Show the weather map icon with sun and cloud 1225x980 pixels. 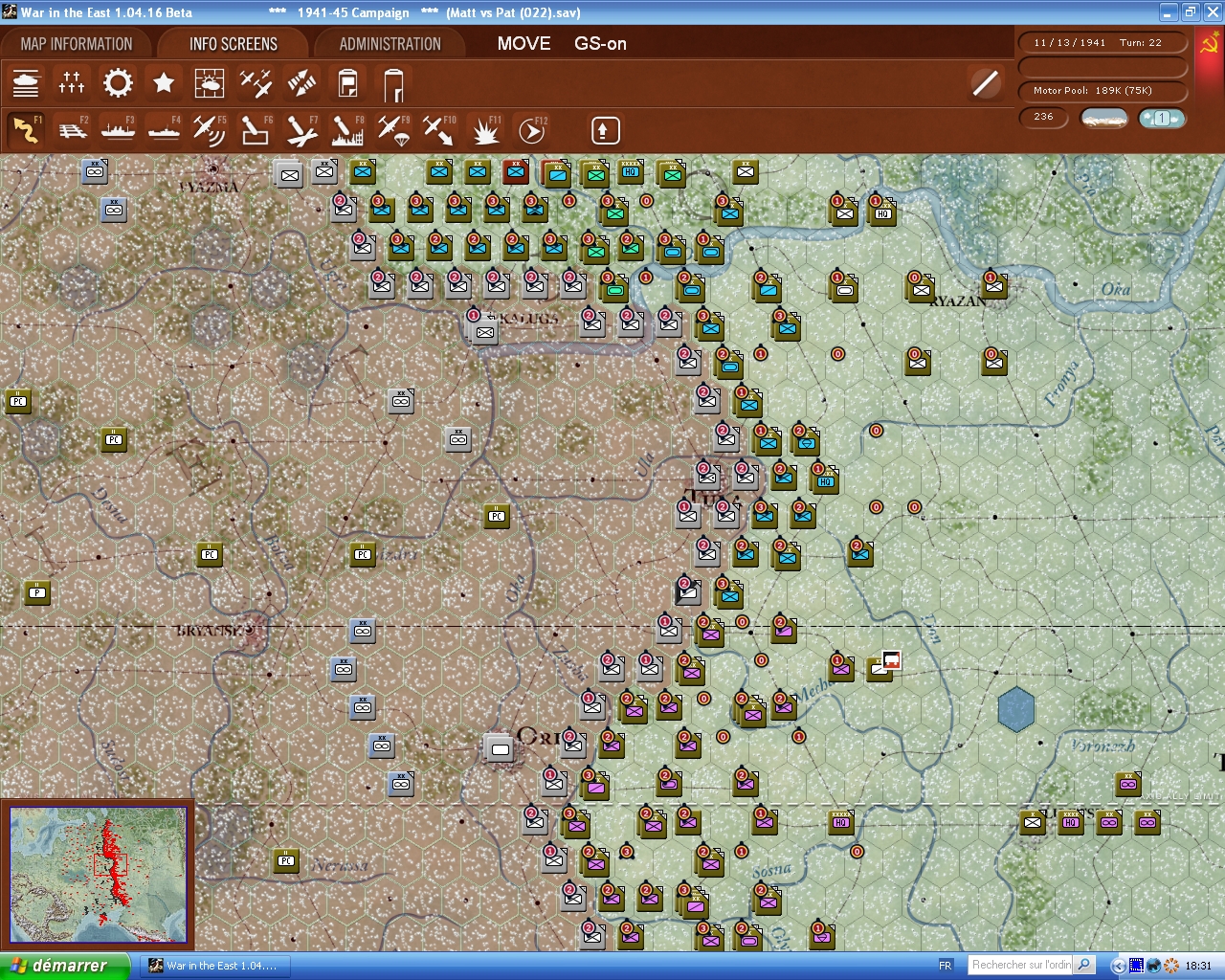pyautogui.click(x=210, y=83)
